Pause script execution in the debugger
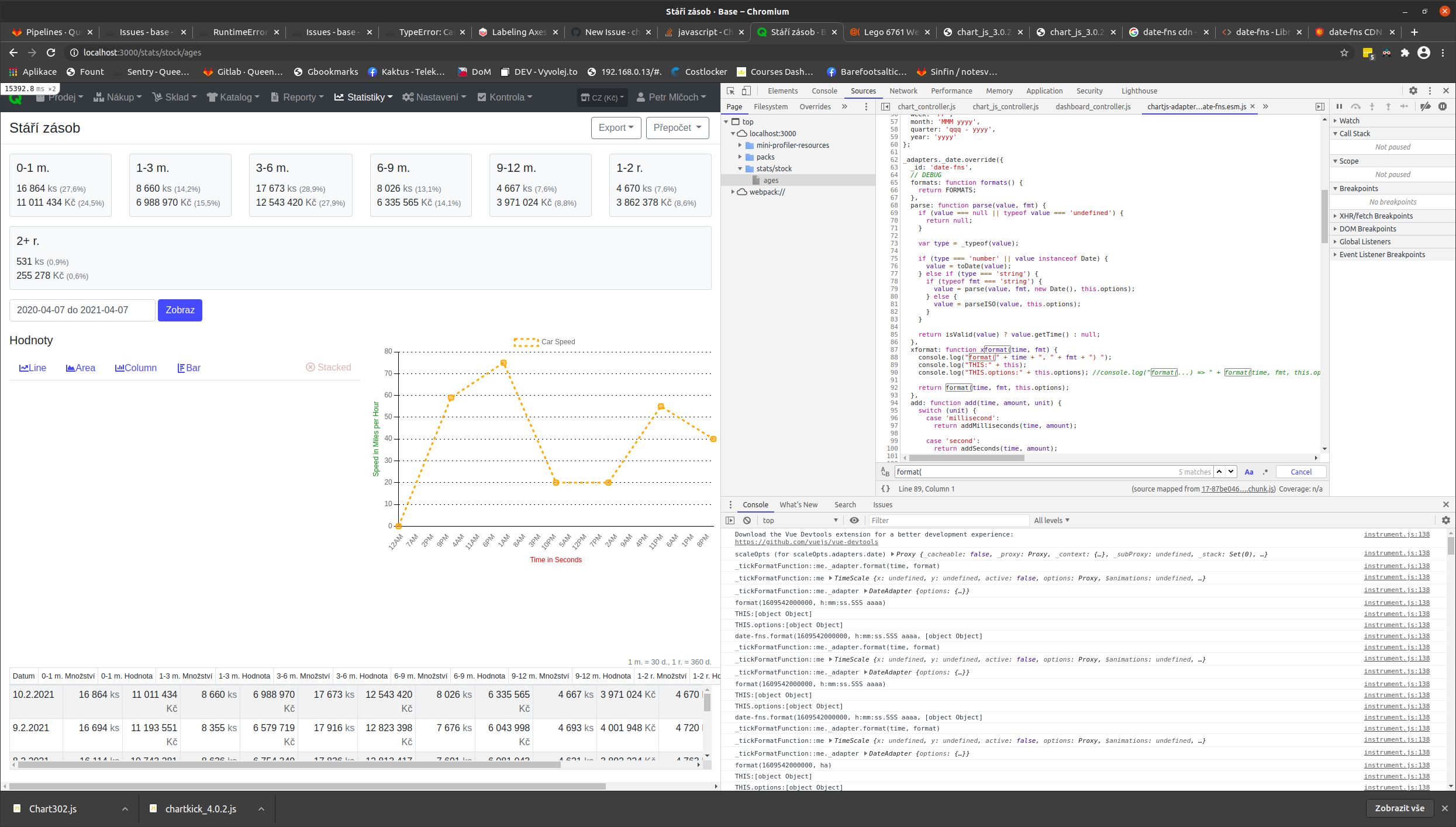 tap(1340, 106)
